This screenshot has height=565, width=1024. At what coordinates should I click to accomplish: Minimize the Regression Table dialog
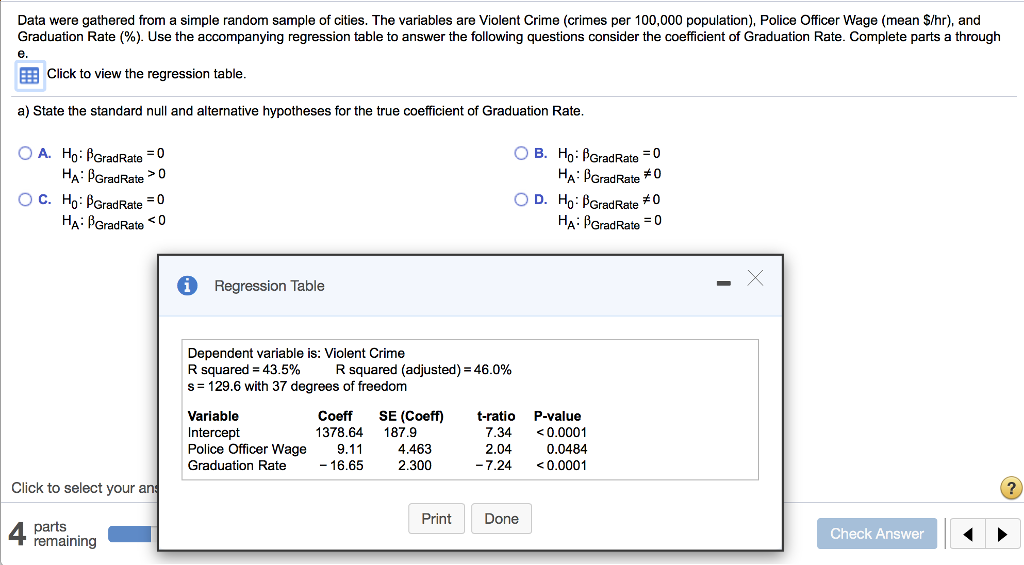click(x=724, y=283)
